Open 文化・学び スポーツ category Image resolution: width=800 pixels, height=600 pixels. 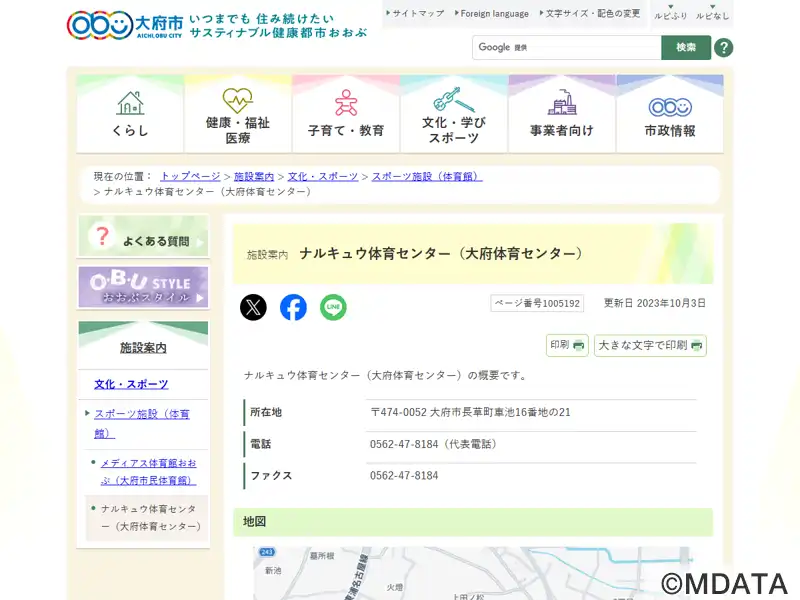pyautogui.click(x=454, y=113)
